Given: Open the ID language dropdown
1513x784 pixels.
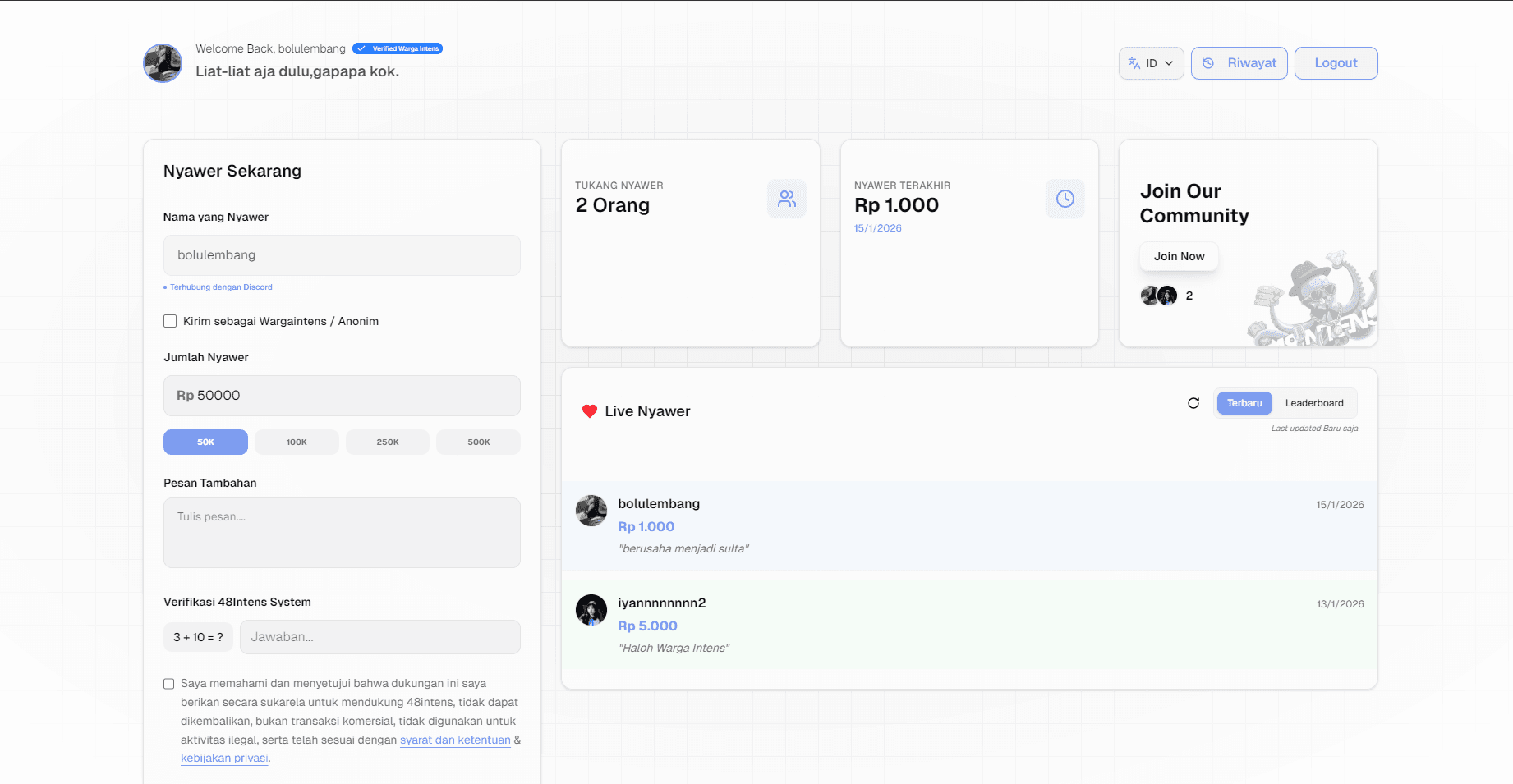Looking at the screenshot, I should pyautogui.click(x=1151, y=63).
